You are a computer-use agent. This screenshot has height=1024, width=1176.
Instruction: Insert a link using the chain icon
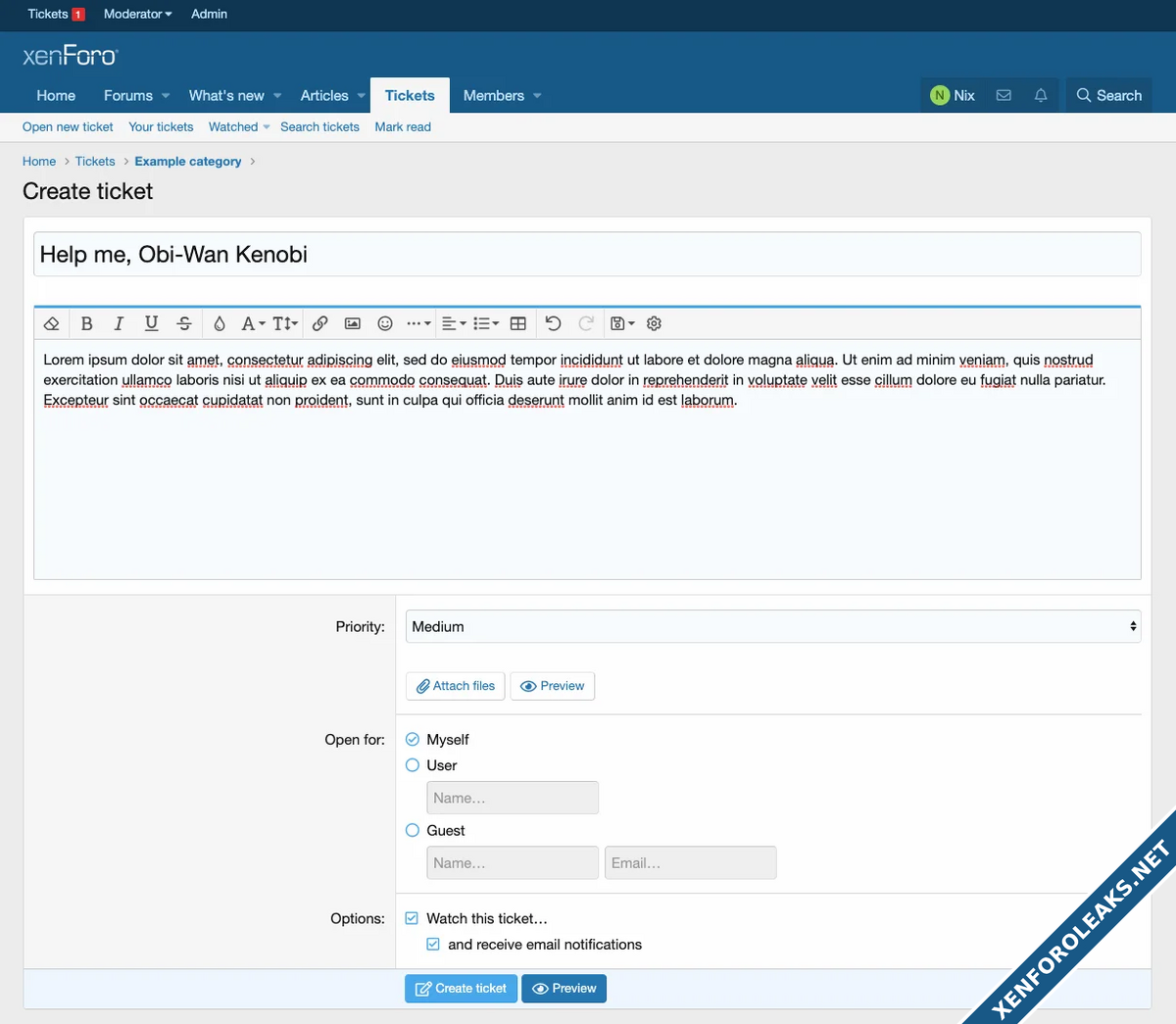319,323
